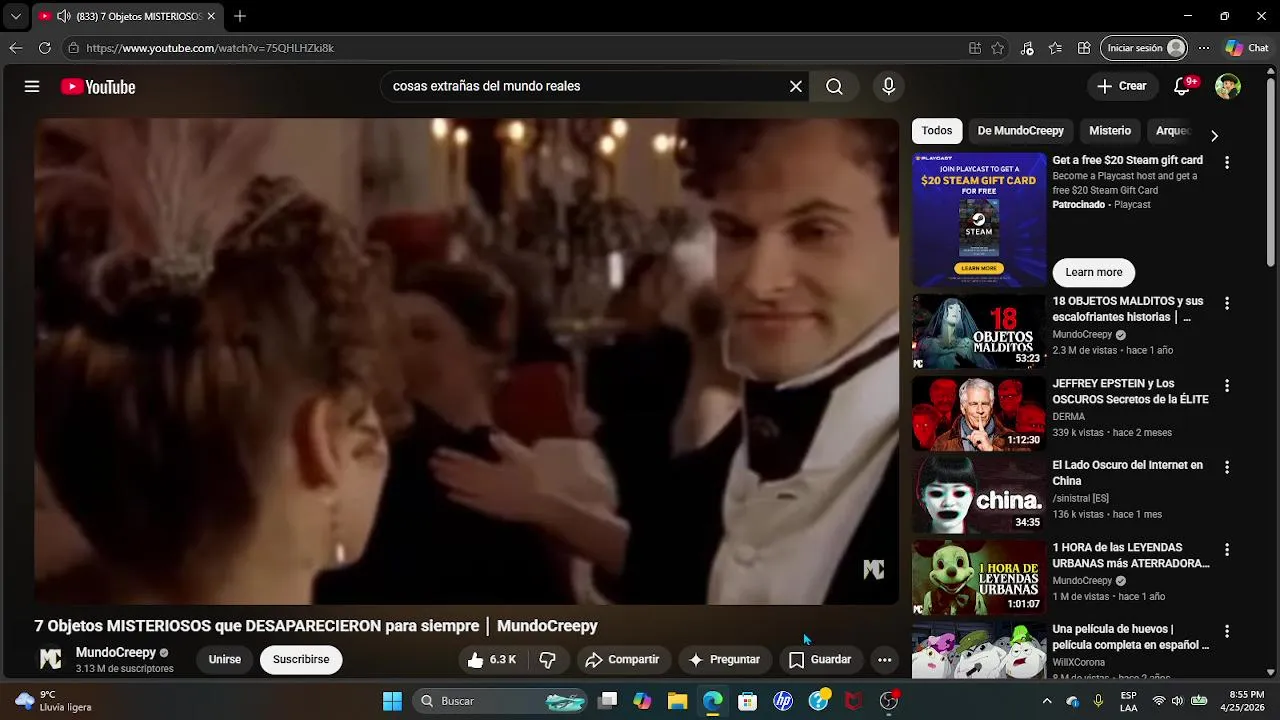The height and width of the screenshot is (720, 1280).
Task: Open the video title '7 Objetos MISTERIOSOS'
Action: point(316,626)
